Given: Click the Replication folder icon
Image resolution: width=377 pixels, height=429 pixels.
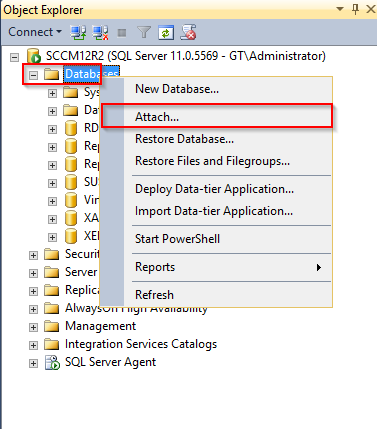Looking at the screenshot, I should [x=52, y=291].
